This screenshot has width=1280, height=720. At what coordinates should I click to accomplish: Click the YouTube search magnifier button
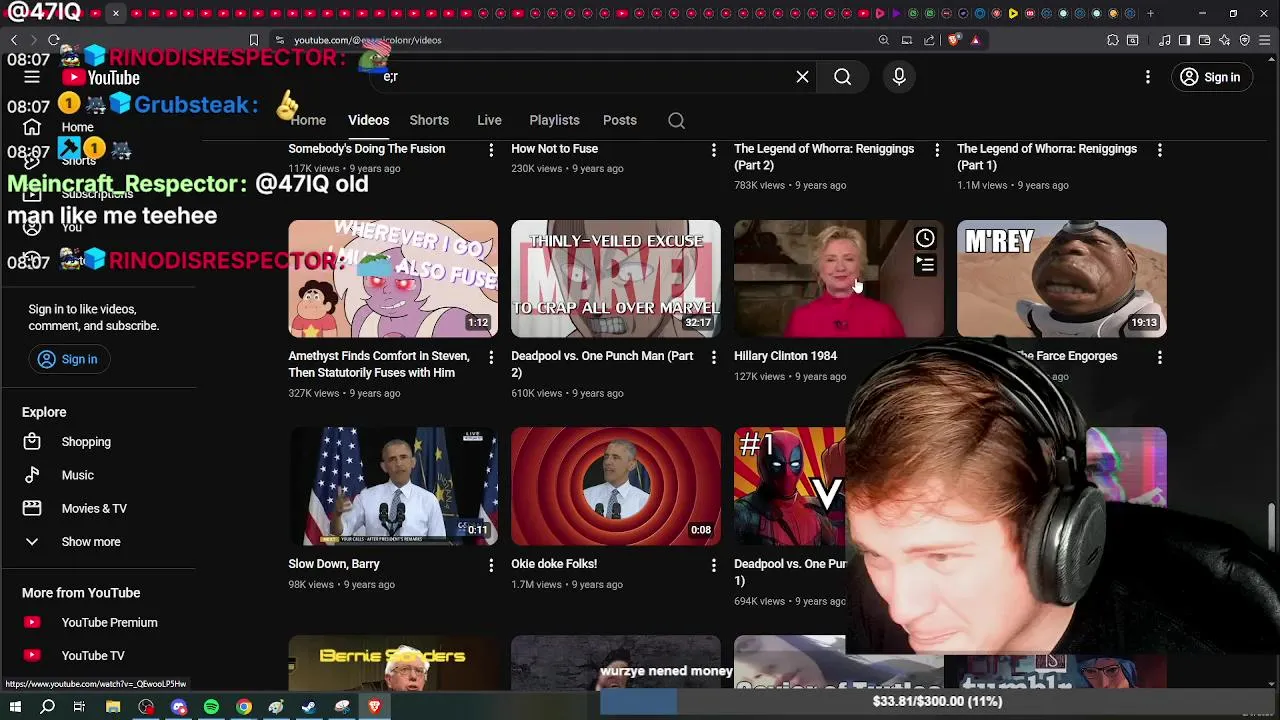843,77
